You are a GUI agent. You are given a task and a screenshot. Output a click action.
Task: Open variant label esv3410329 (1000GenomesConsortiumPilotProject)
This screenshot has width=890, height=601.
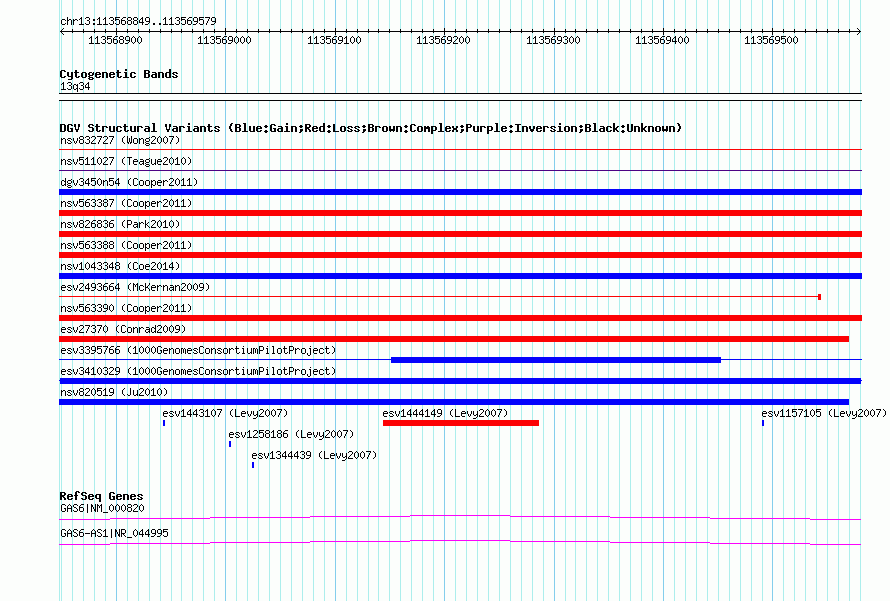click(x=198, y=371)
